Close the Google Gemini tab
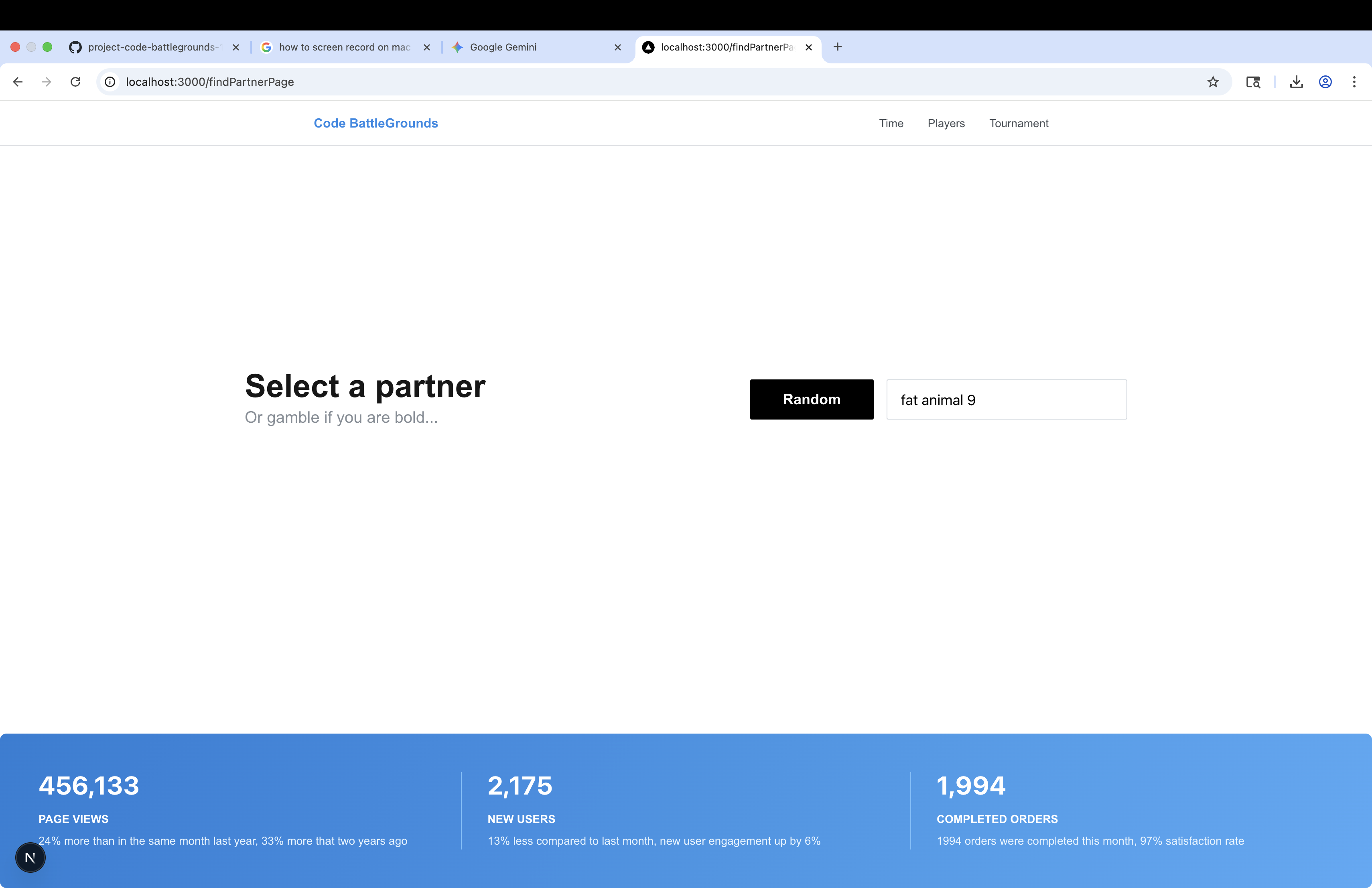The height and width of the screenshot is (888, 1372). click(617, 47)
